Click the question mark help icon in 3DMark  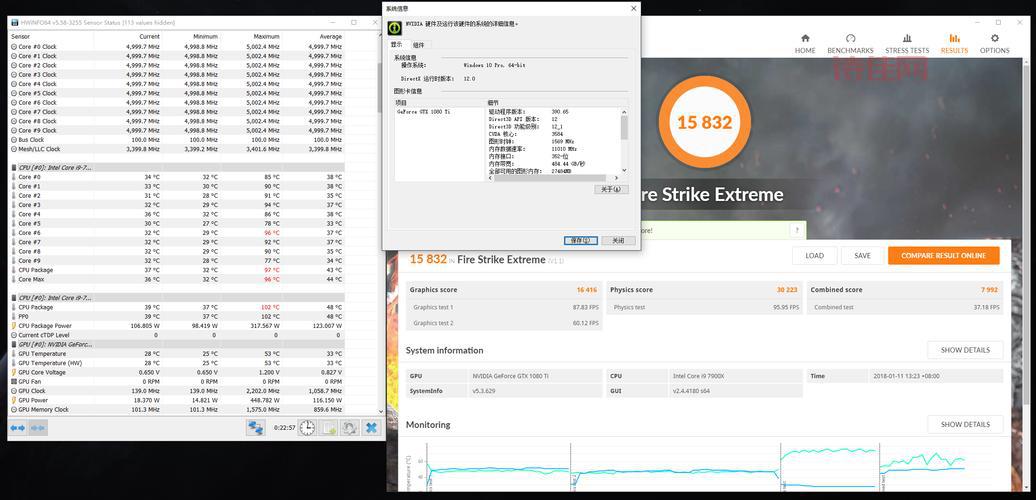[795, 230]
